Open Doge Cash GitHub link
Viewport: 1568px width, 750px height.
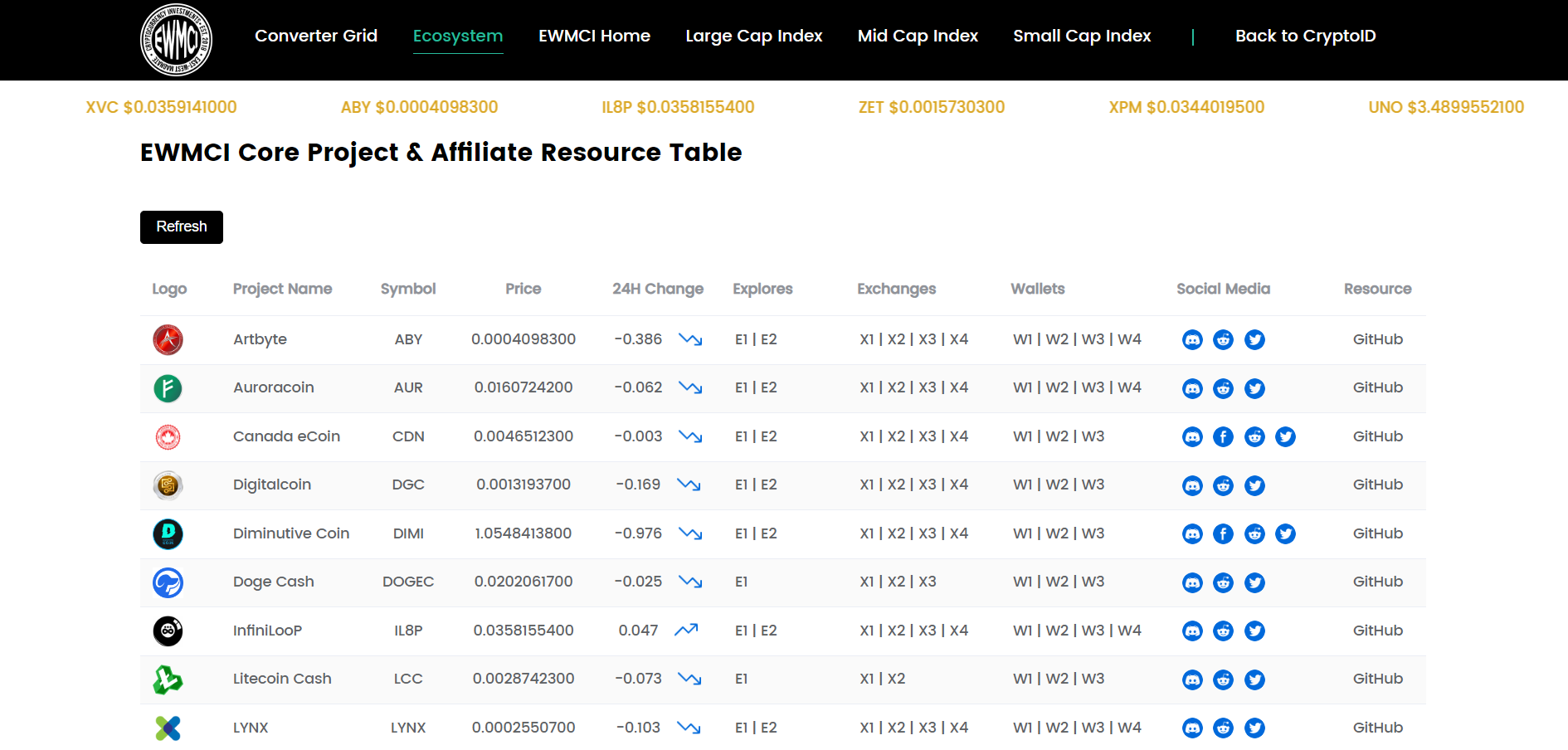(x=1378, y=582)
